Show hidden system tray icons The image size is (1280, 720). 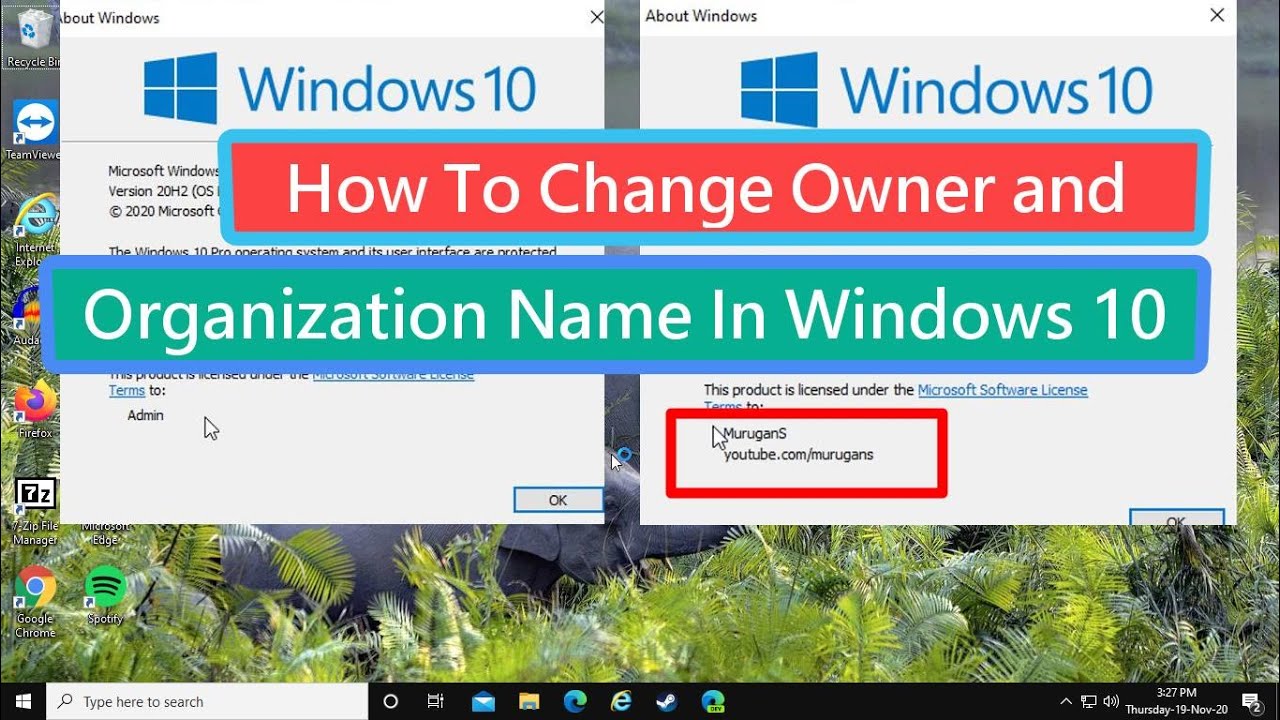(1066, 702)
